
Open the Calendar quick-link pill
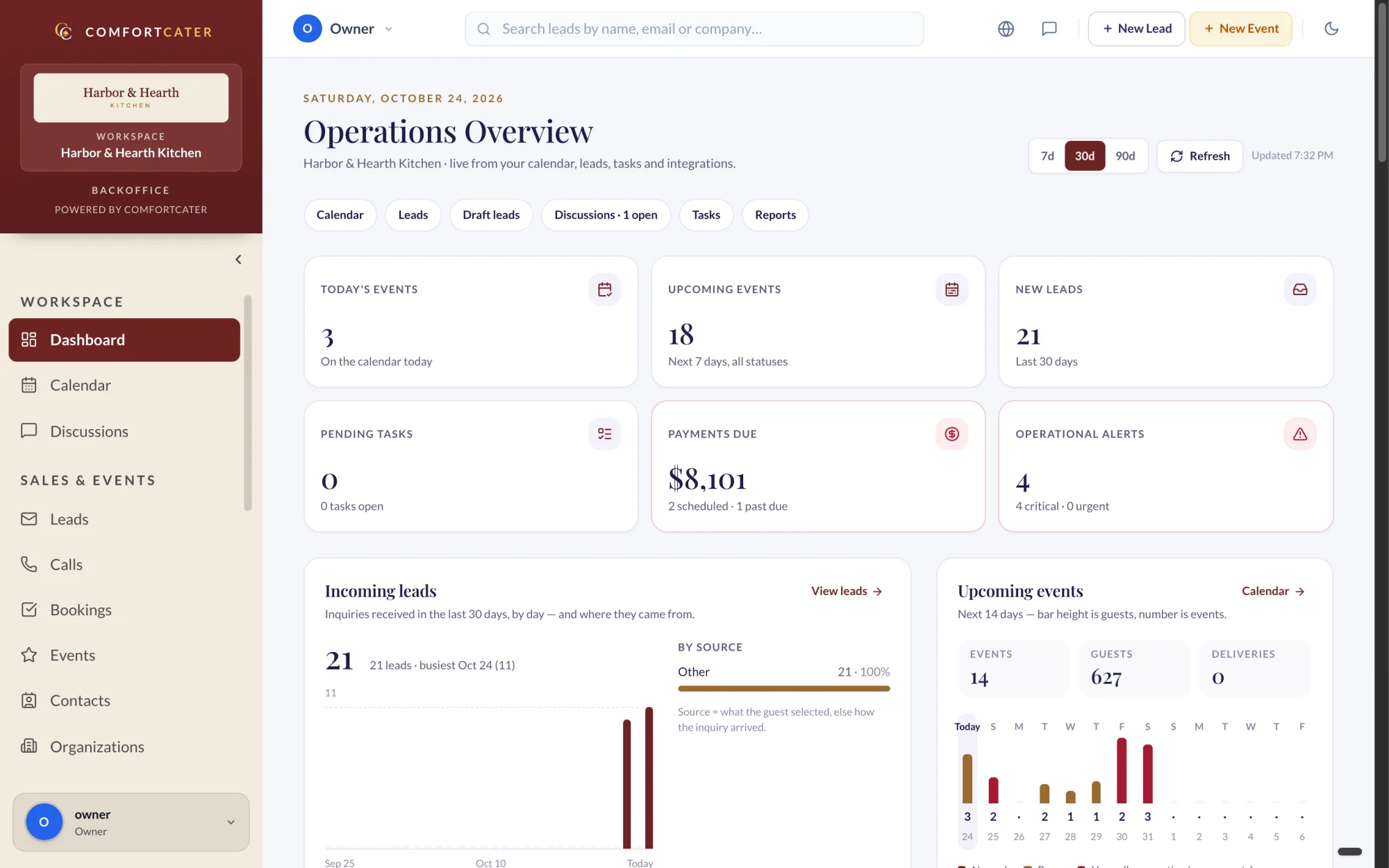340,215
